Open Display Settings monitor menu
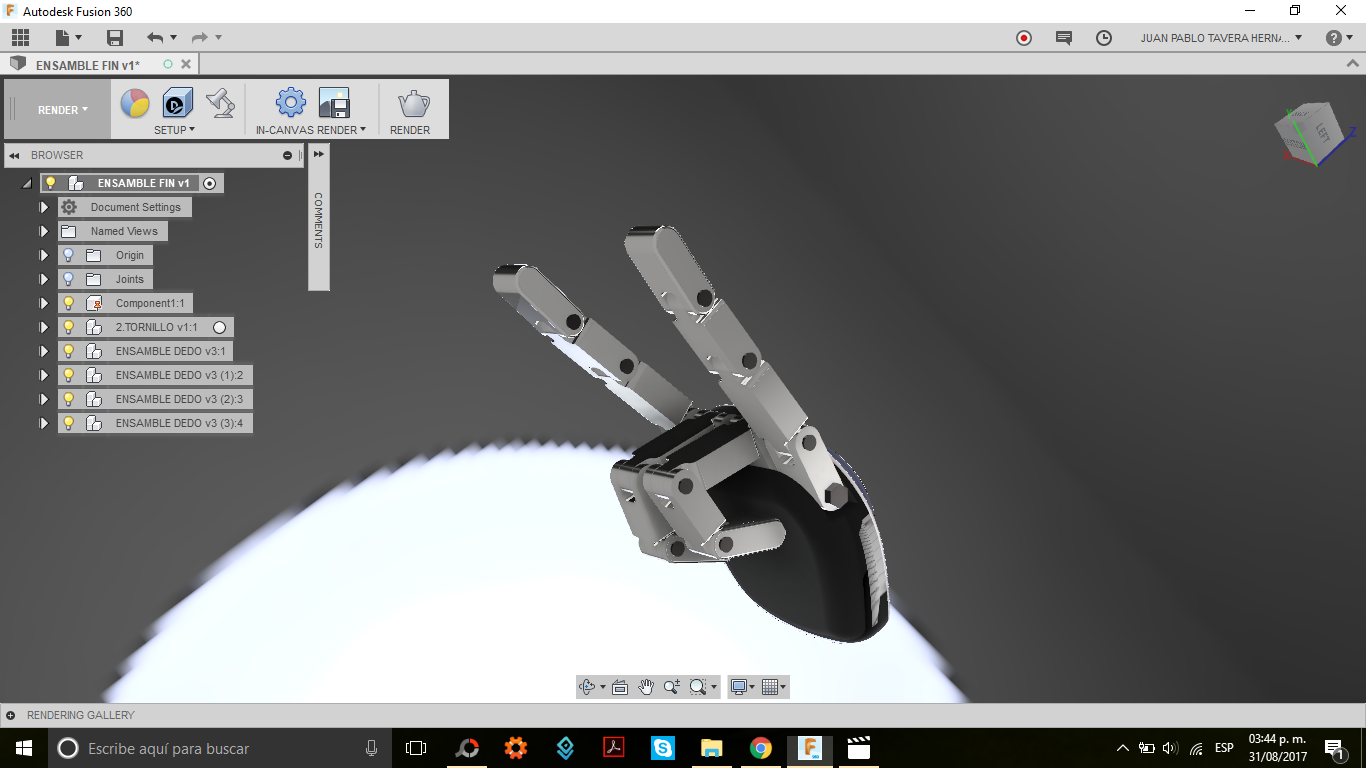This screenshot has height=768, width=1366. pos(744,687)
